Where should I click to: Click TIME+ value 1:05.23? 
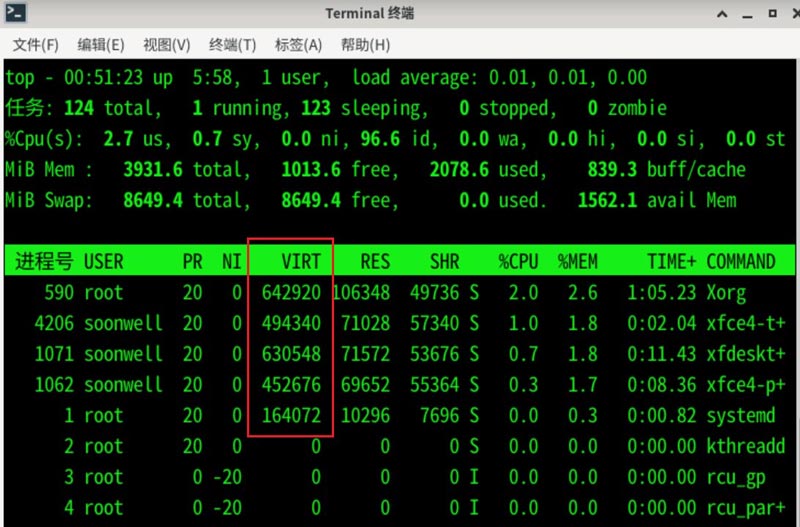pyautogui.click(x=662, y=293)
